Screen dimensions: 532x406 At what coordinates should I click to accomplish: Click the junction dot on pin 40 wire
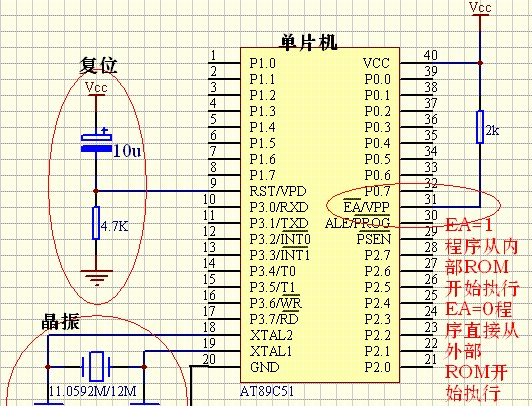click(x=480, y=63)
